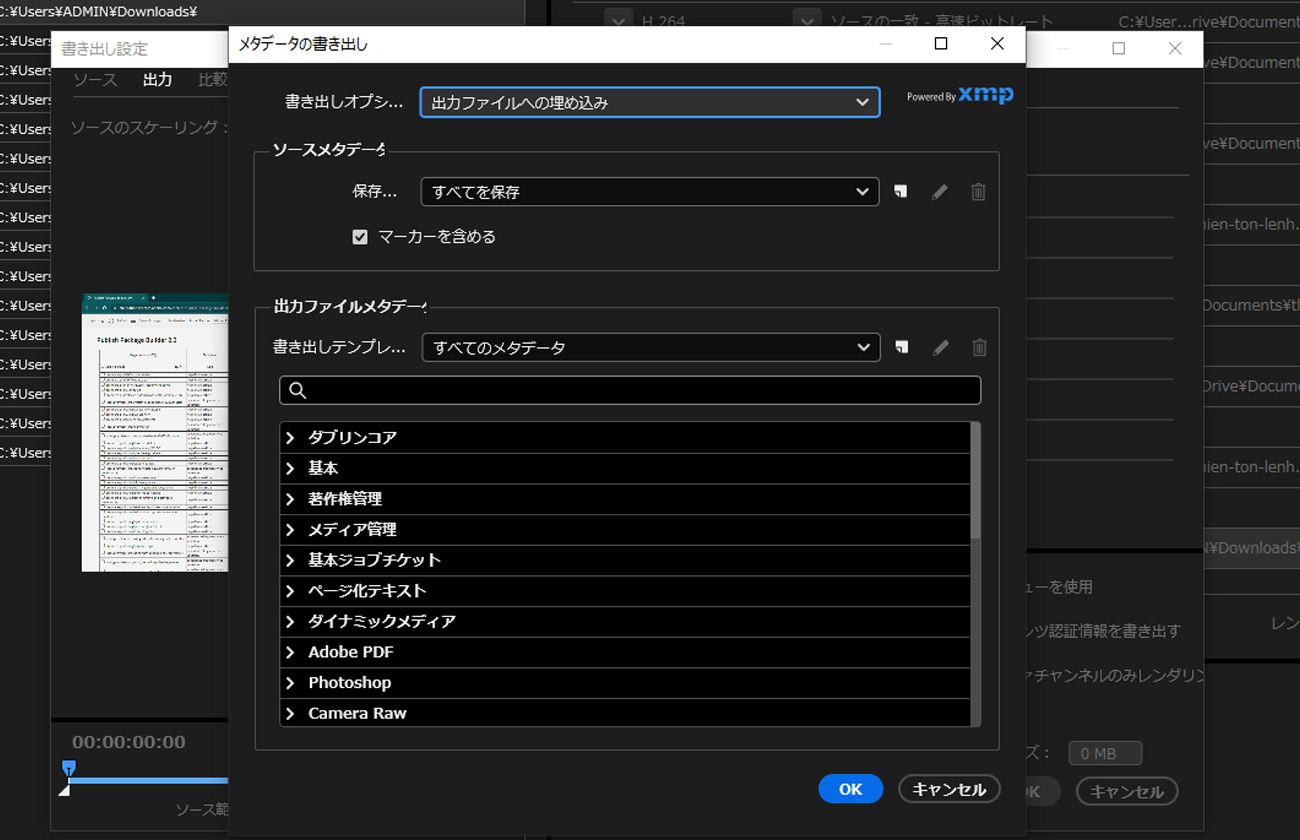Confirm metadata export with OK

point(850,789)
